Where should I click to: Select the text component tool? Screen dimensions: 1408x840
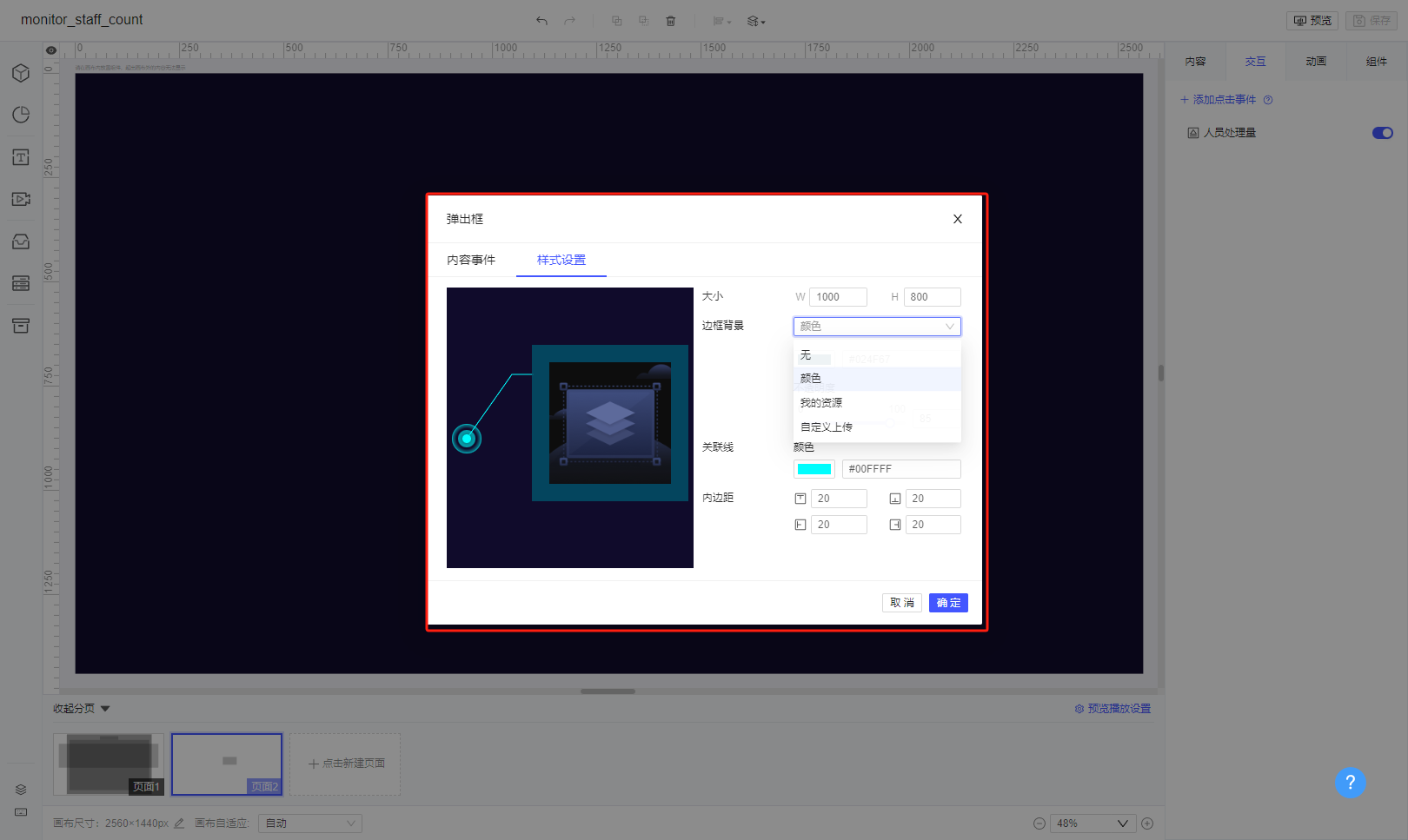21,157
